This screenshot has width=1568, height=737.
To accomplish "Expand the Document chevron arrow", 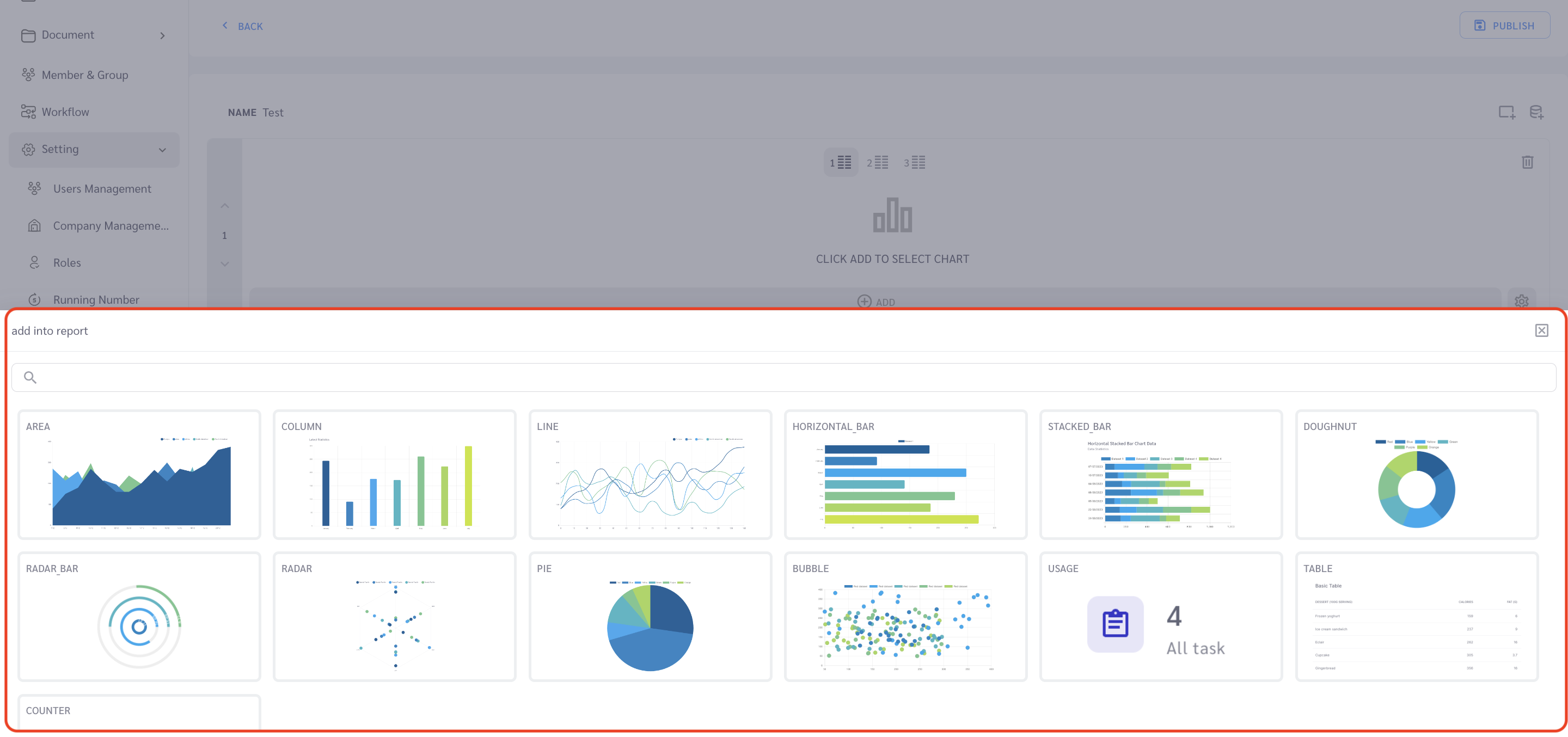I will [162, 35].
